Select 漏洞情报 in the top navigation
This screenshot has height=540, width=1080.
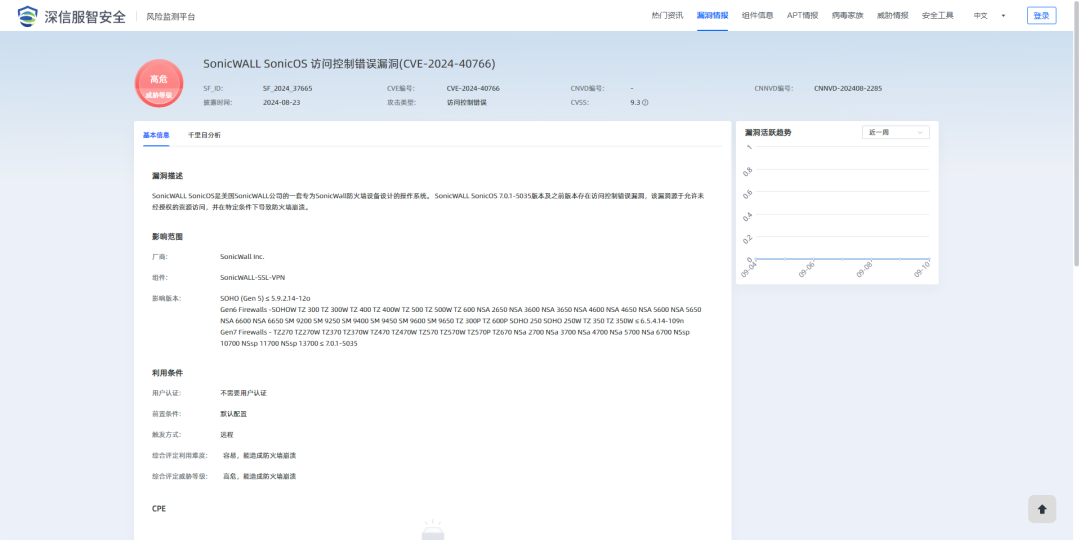point(712,15)
